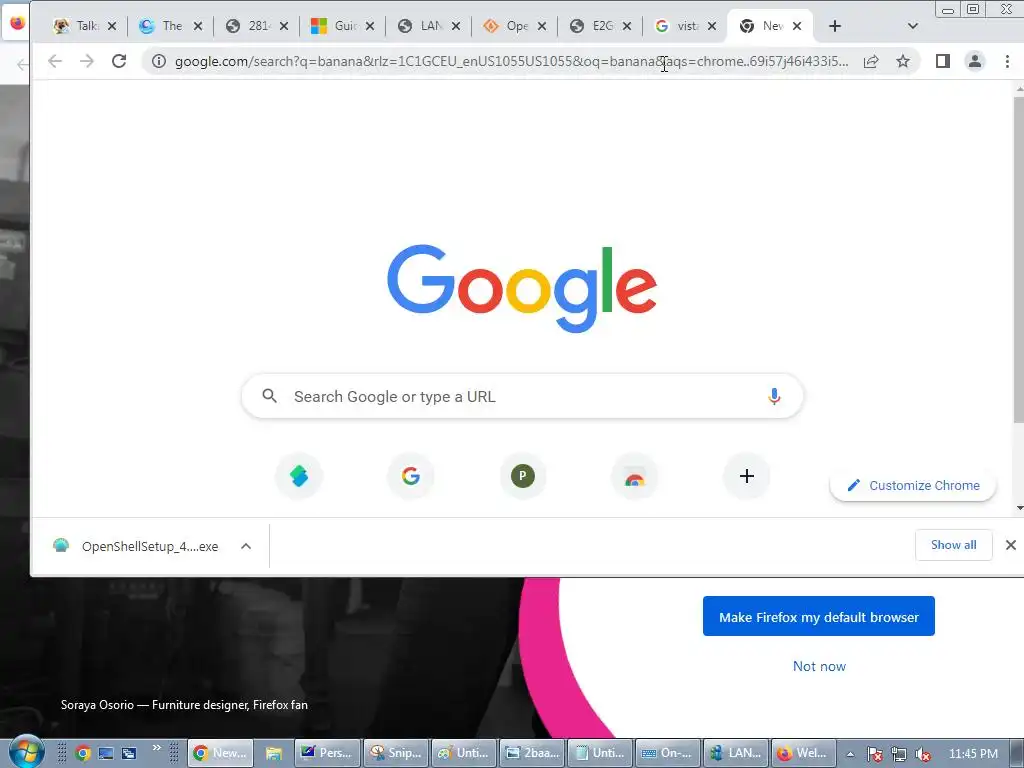This screenshot has width=1024, height=768.
Task: Switch to On-Screen Keyboard taskbar button
Action: 667,753
